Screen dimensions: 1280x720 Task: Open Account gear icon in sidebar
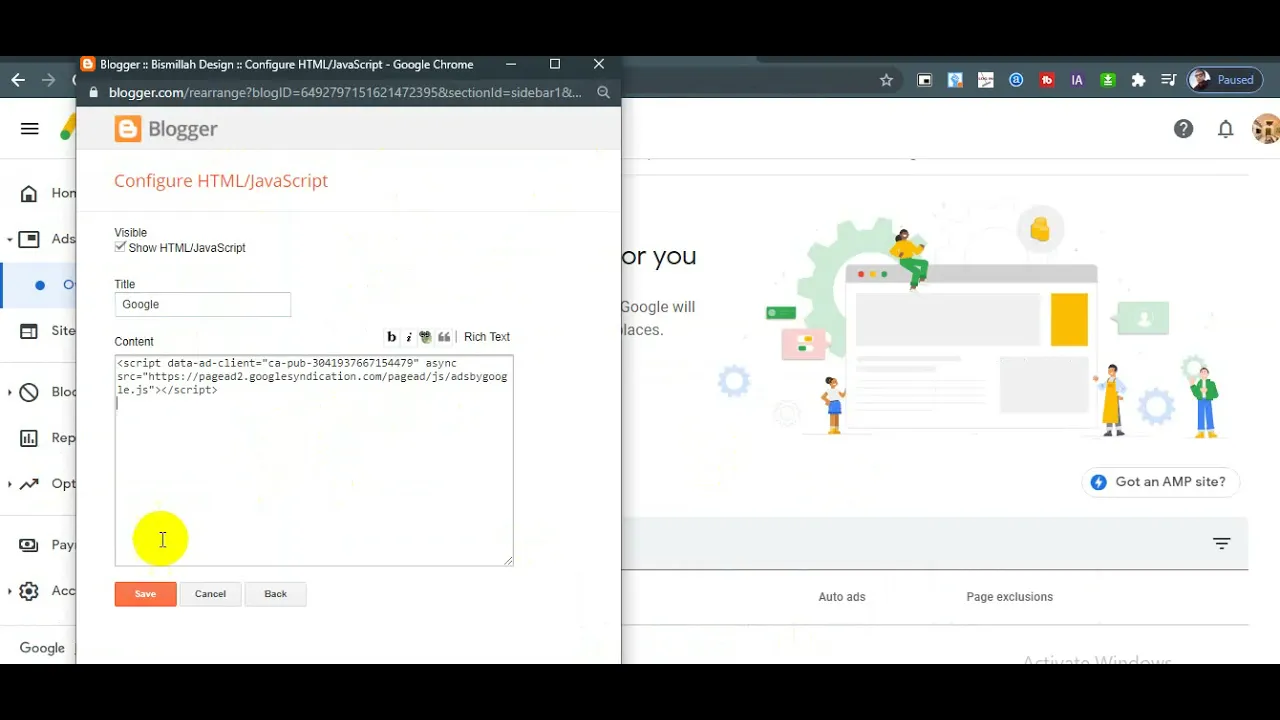click(30, 591)
